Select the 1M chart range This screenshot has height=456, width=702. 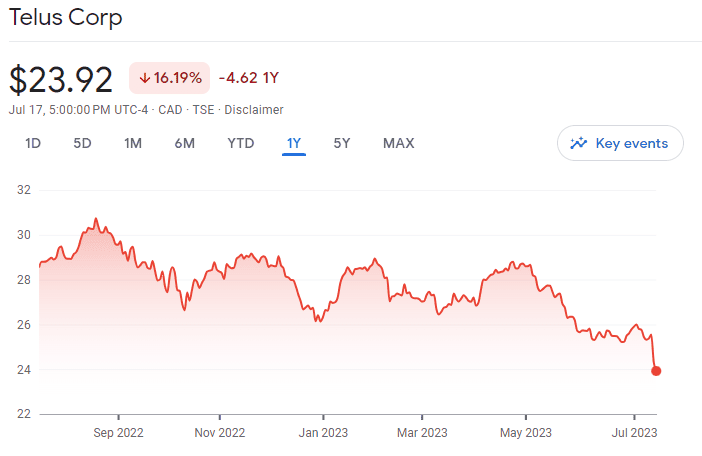pyautogui.click(x=133, y=143)
